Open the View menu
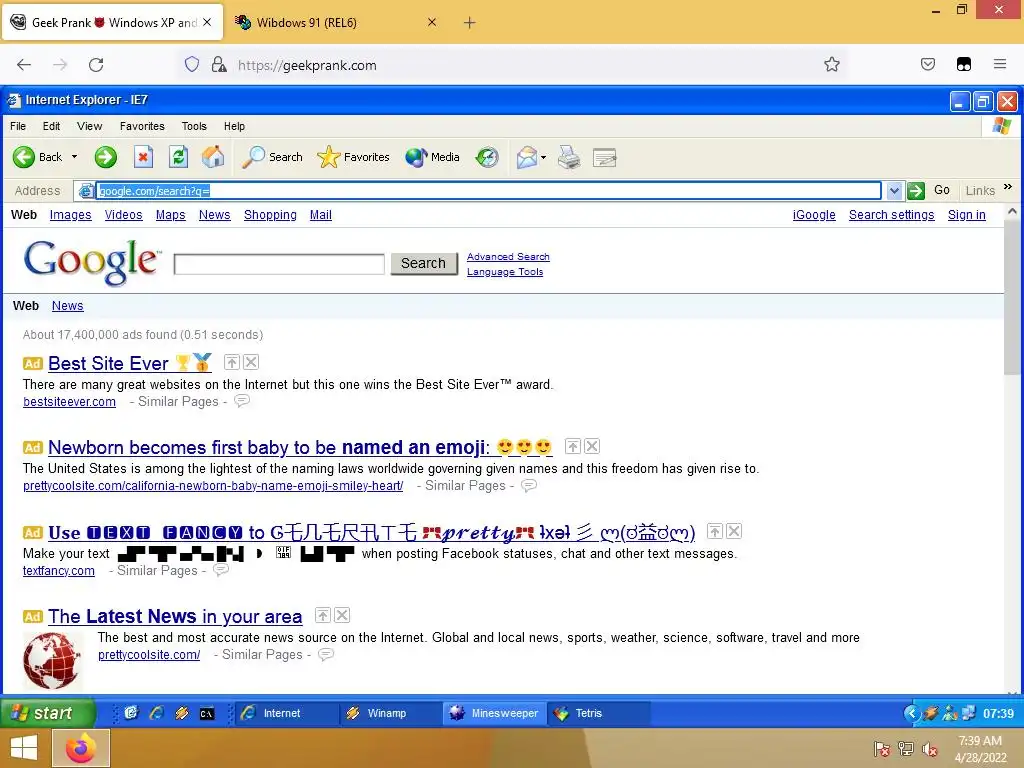 [x=89, y=126]
